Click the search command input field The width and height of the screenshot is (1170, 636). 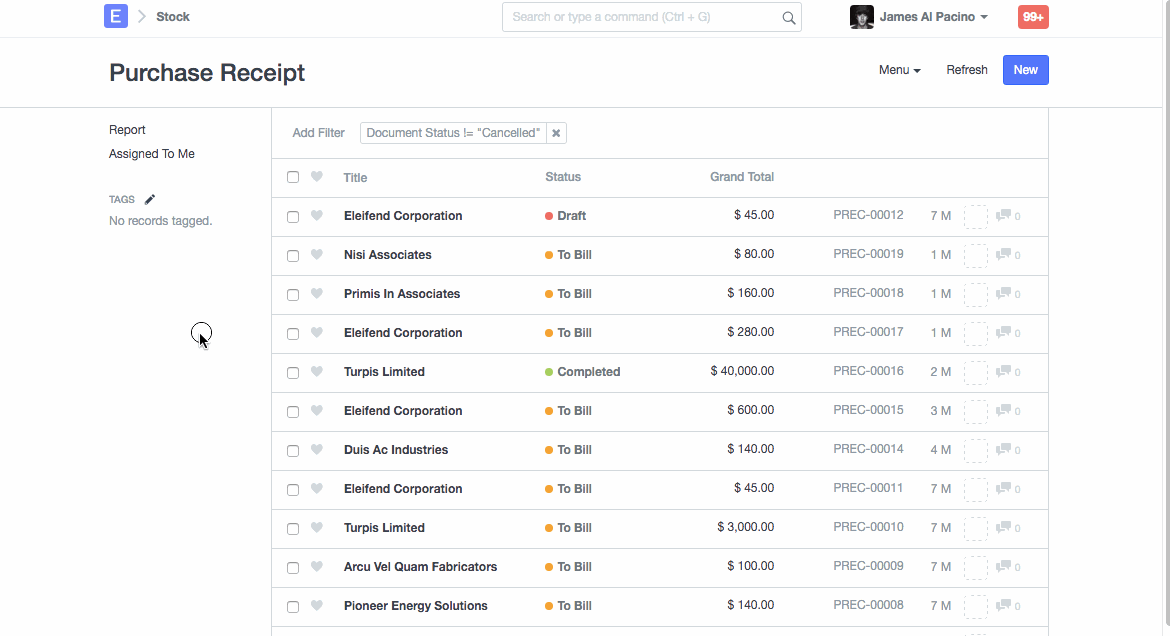tap(640, 17)
